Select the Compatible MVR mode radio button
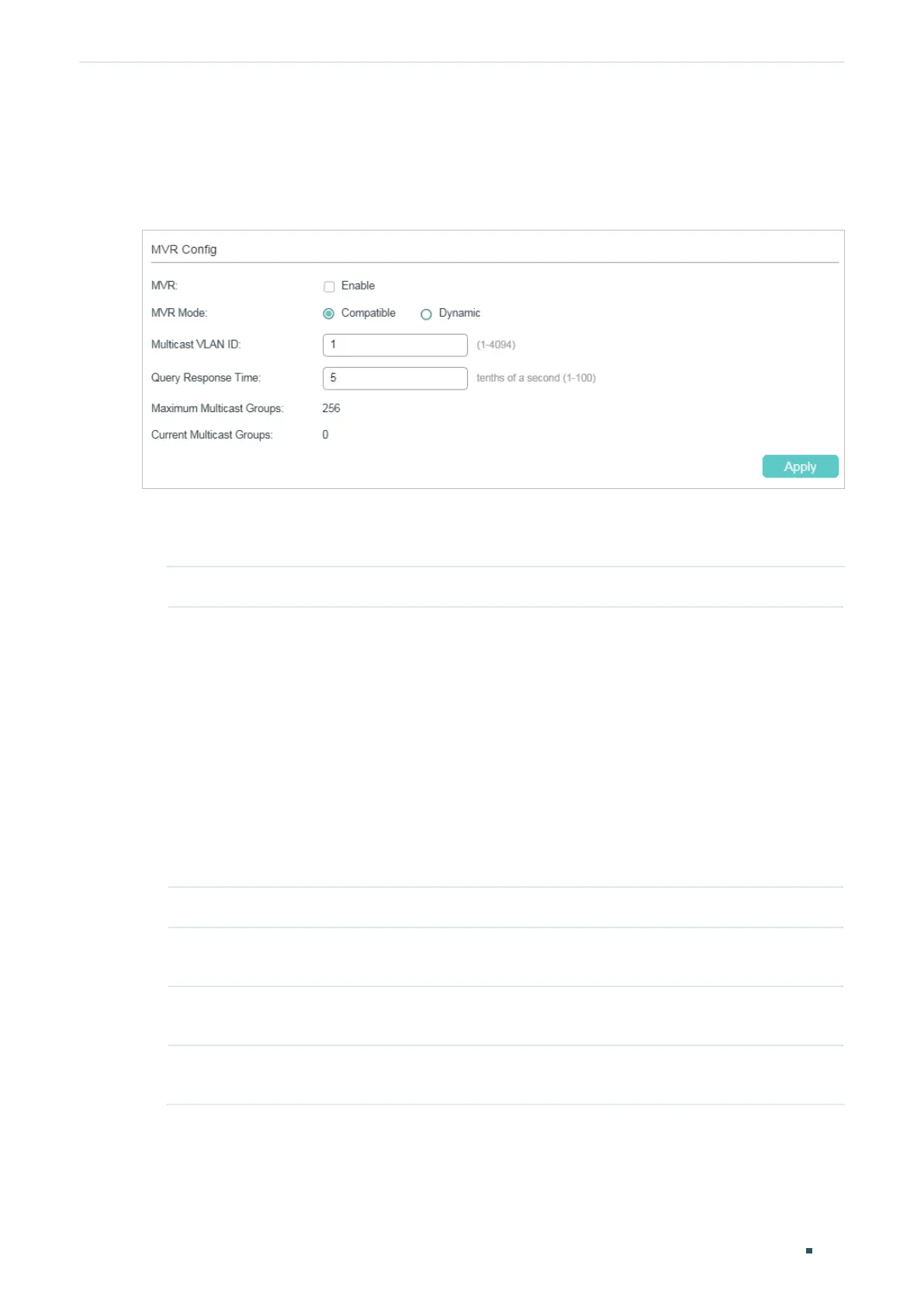Viewport: 924px width, 1307px height. 328,314
